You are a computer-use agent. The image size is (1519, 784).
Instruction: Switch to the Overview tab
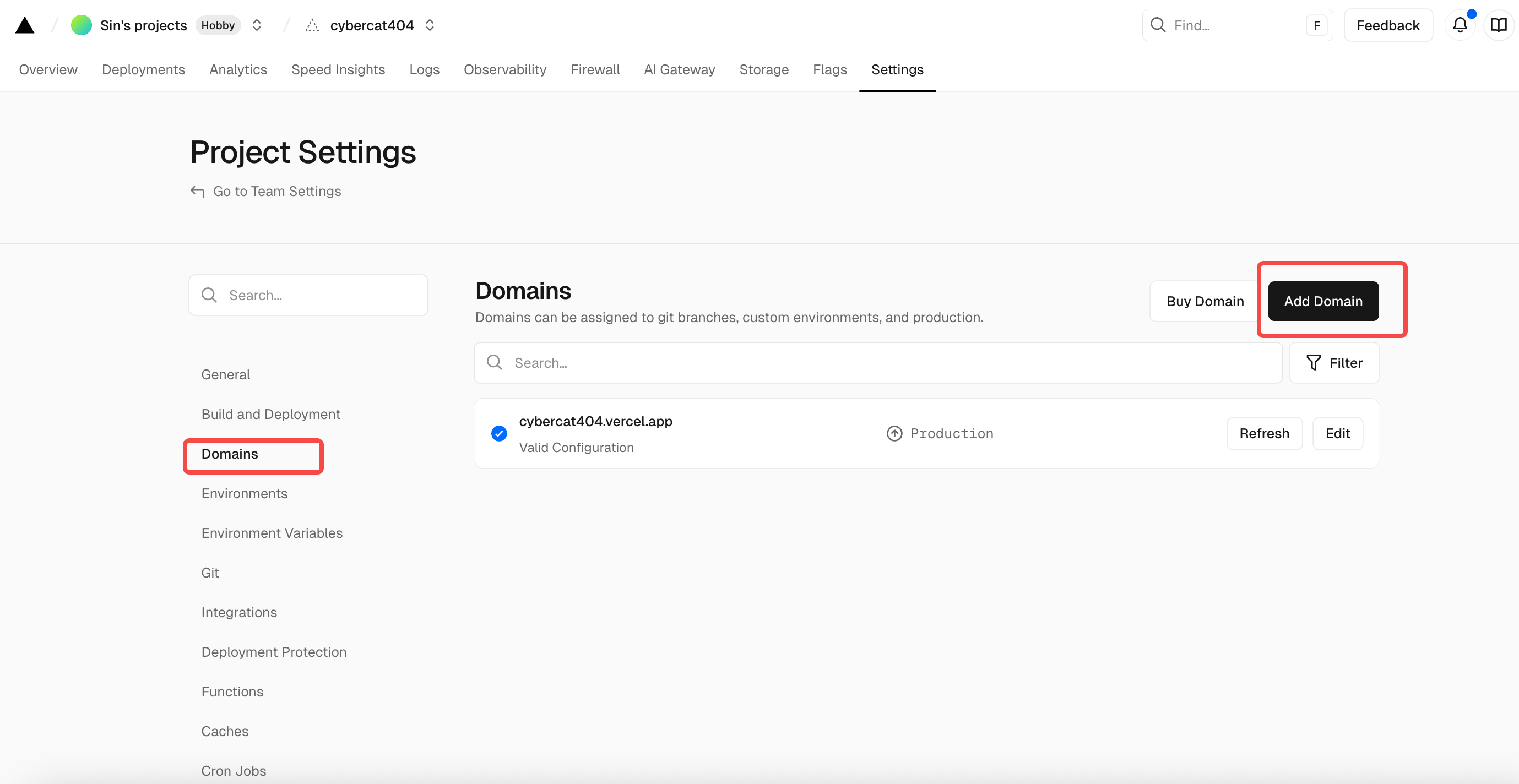coord(48,69)
